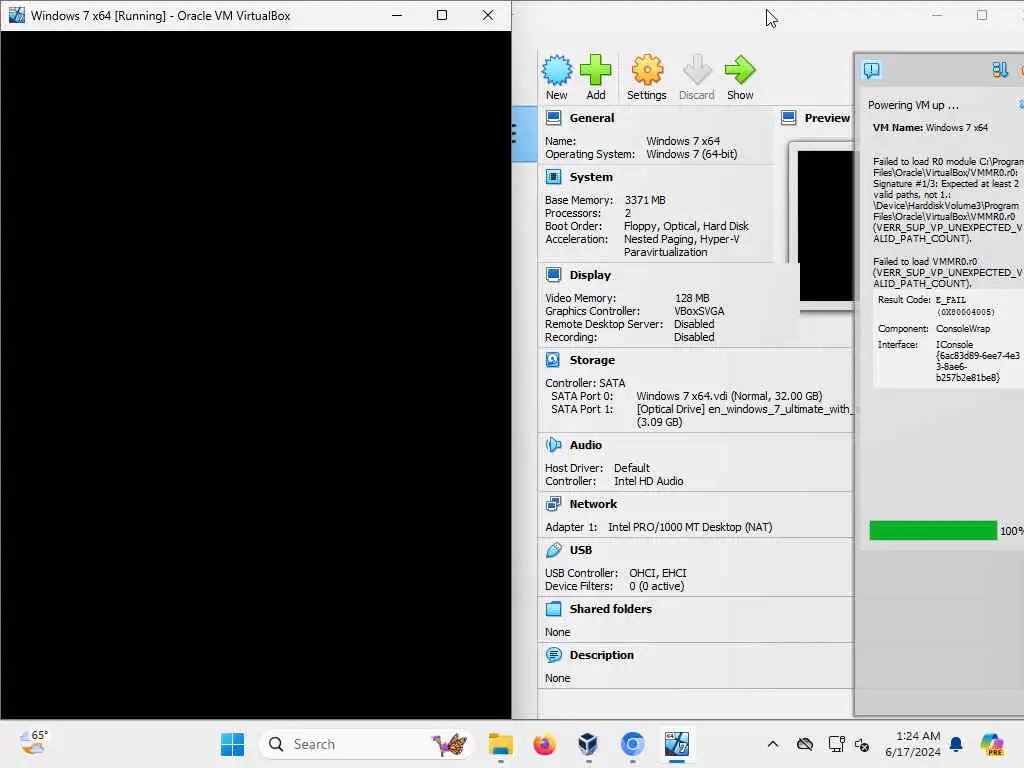The image size is (1024, 768).
Task: Click the USB section header text
Action: [x=581, y=550]
